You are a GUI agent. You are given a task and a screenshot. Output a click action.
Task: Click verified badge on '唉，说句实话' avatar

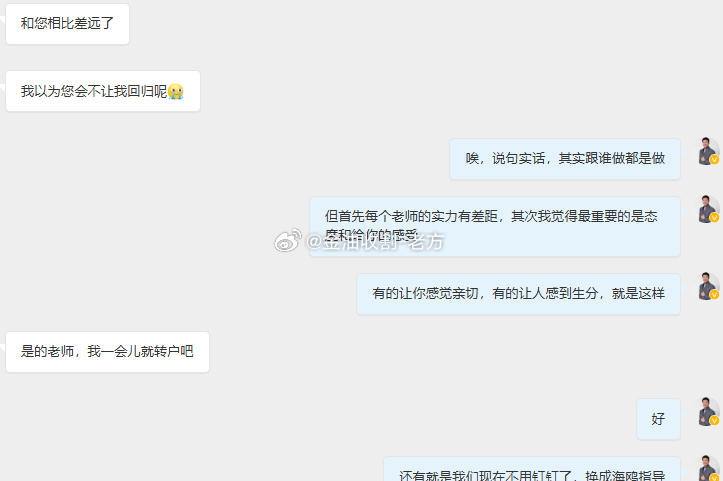pos(714,160)
